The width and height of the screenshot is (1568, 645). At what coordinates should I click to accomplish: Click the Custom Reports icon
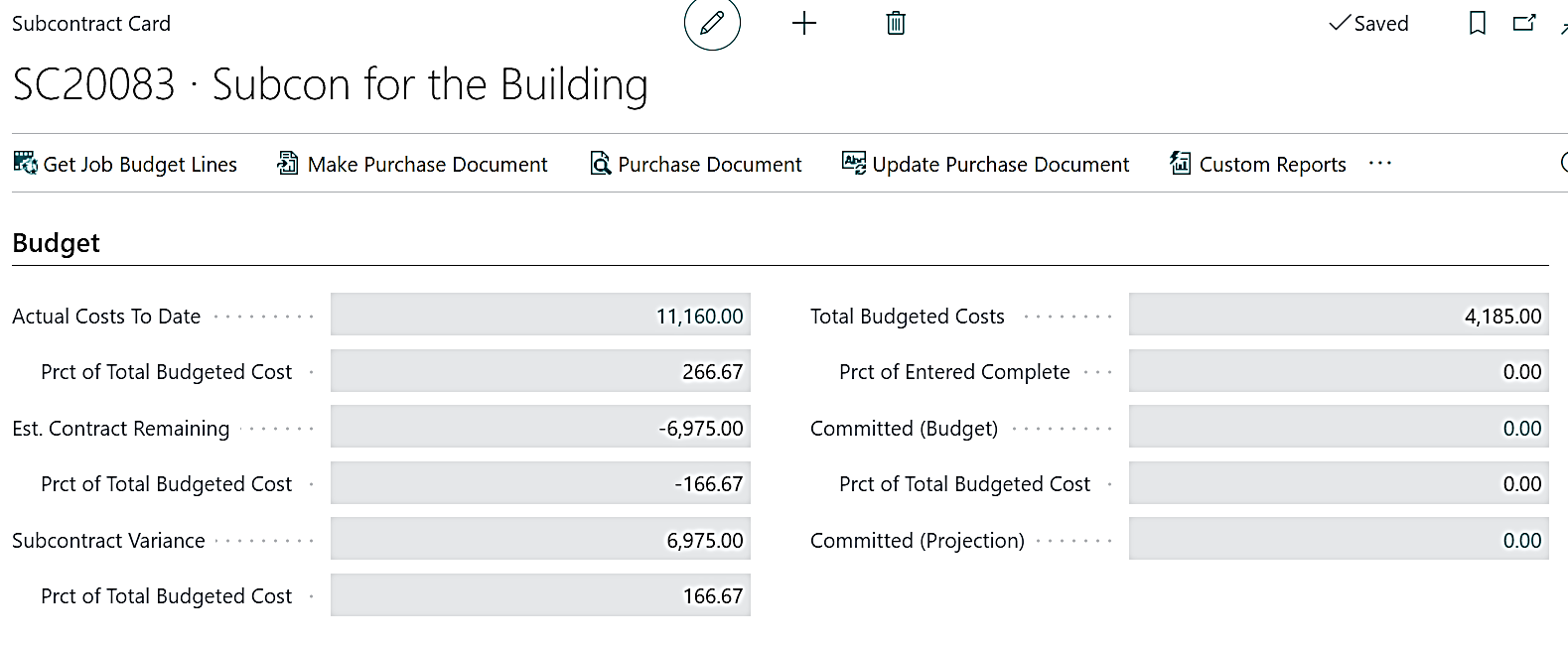pyautogui.click(x=1181, y=164)
